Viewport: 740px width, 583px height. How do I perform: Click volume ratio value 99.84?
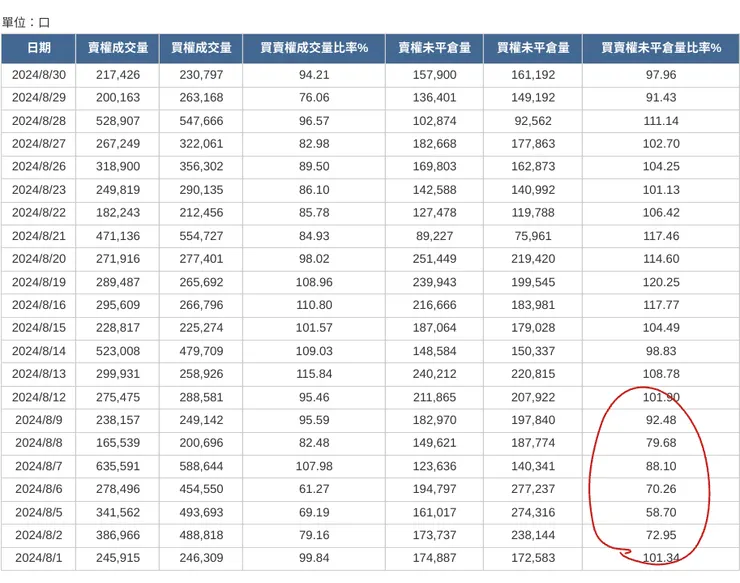(314, 558)
